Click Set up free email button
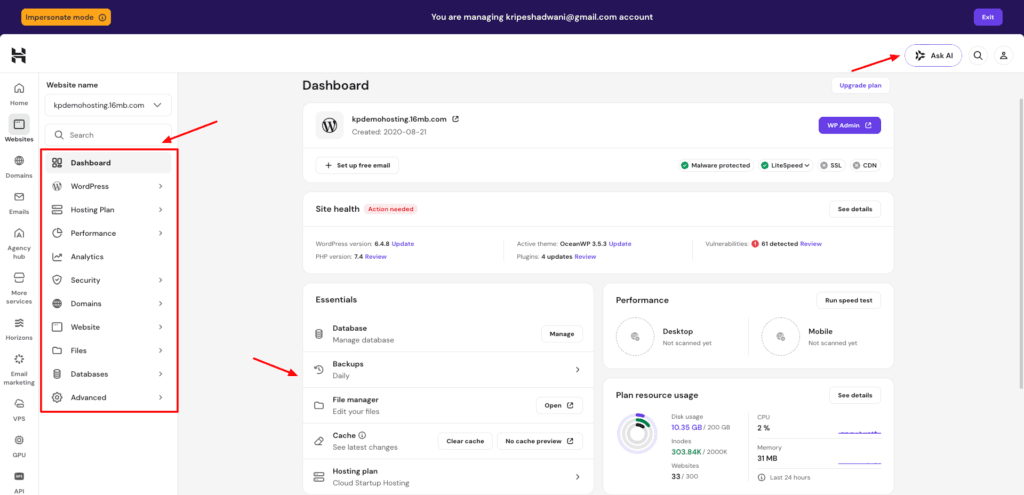This screenshot has height=495, width=1024. tap(357, 166)
